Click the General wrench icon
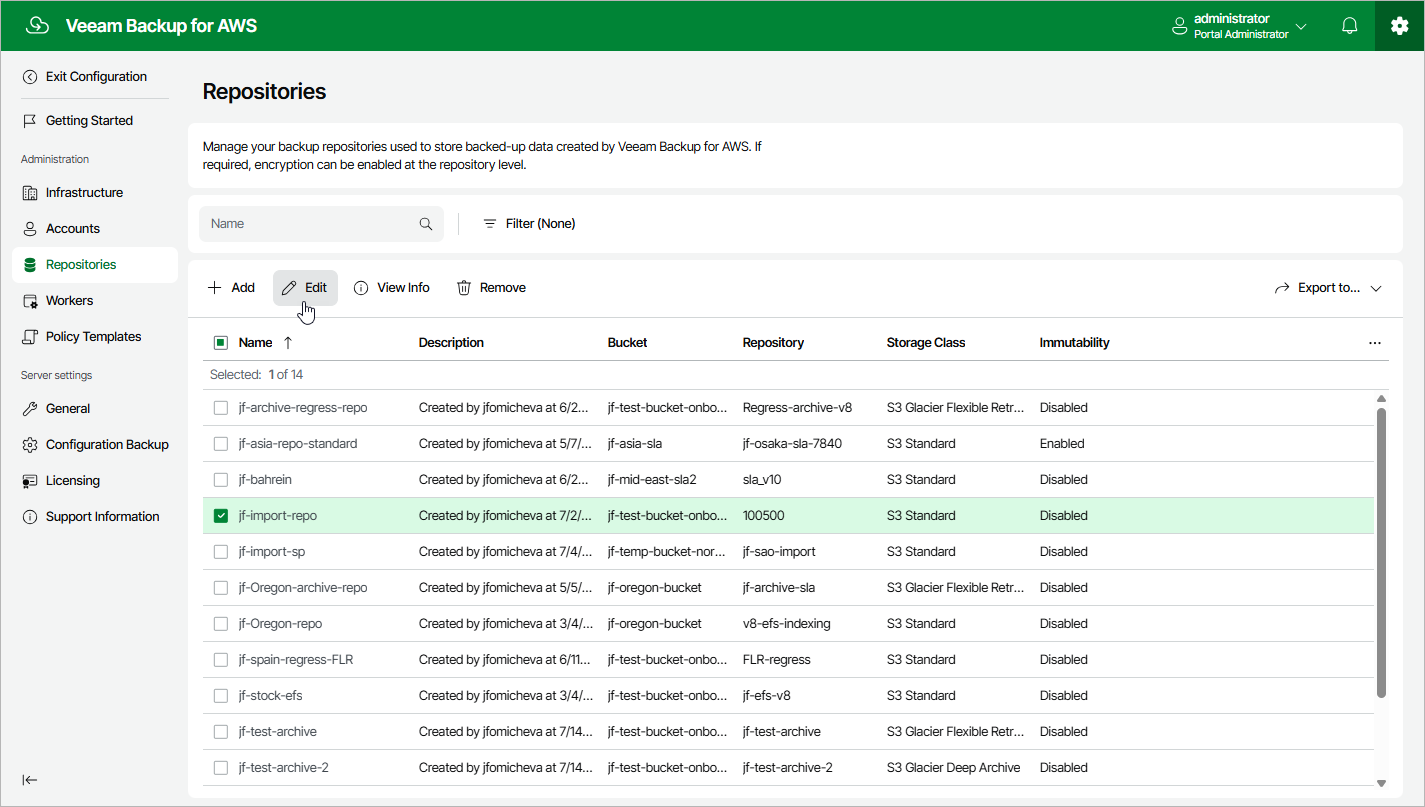Viewport: 1425px width, 807px height. coord(30,409)
